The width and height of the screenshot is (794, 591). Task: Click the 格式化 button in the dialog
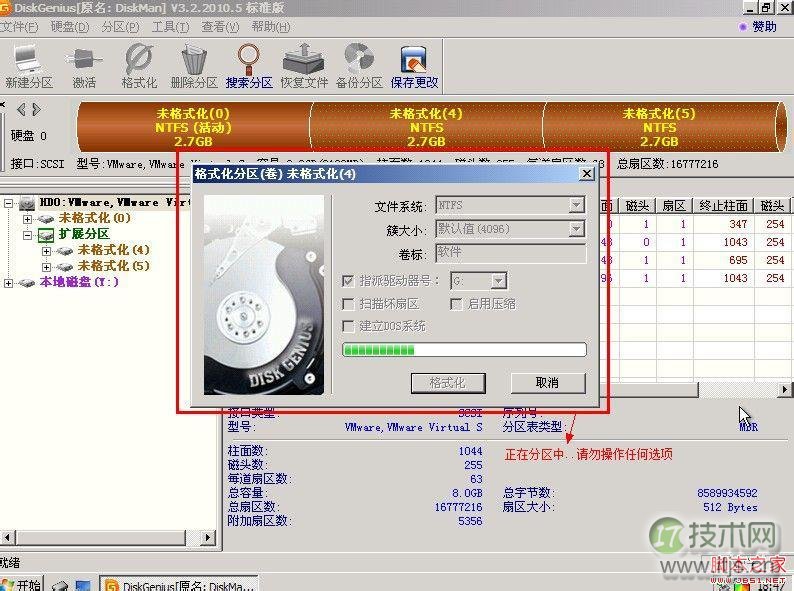pyautogui.click(x=447, y=383)
